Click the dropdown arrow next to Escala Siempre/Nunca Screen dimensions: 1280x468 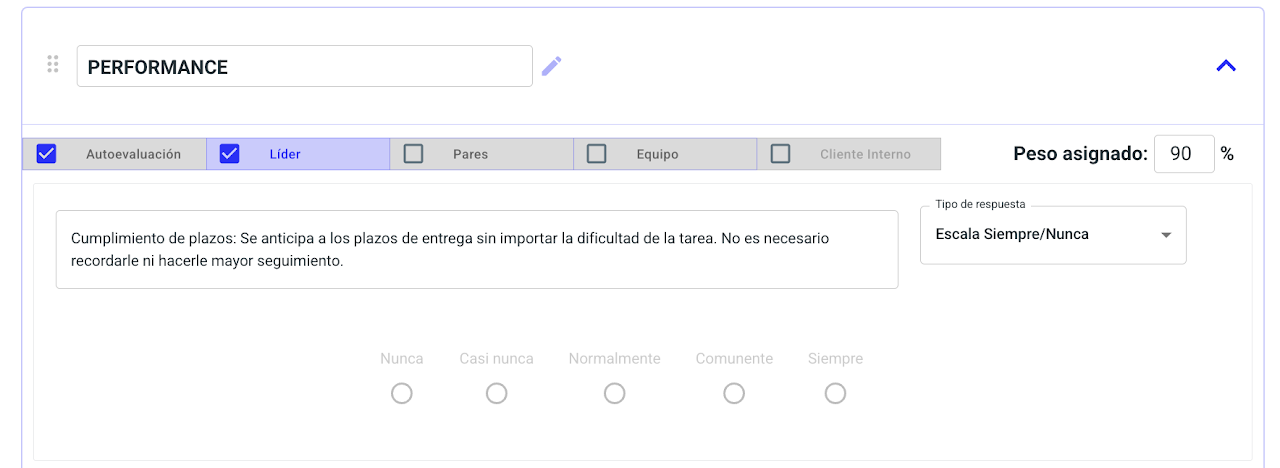[x=1166, y=236]
